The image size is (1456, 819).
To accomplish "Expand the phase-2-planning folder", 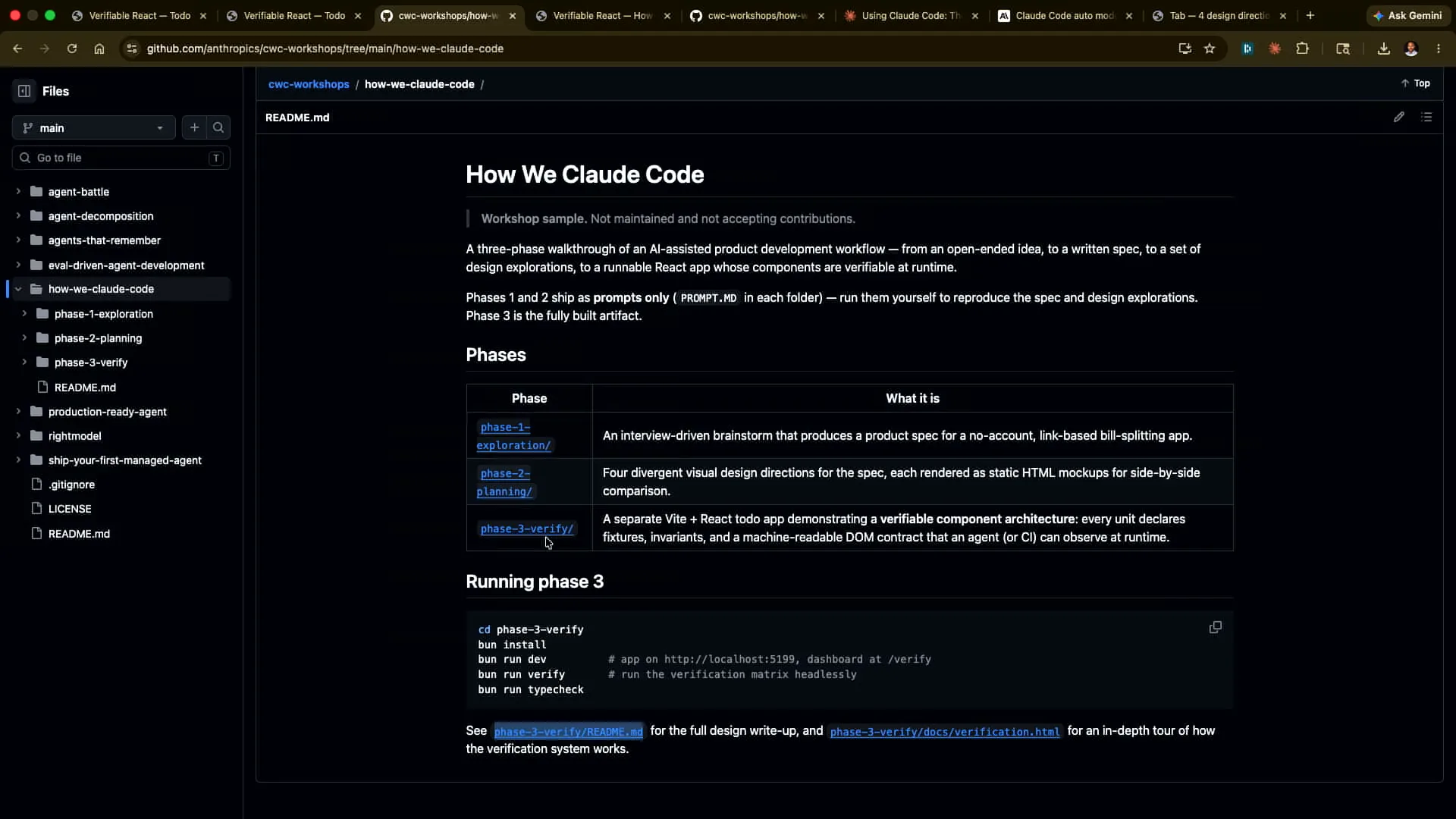I will coord(24,338).
